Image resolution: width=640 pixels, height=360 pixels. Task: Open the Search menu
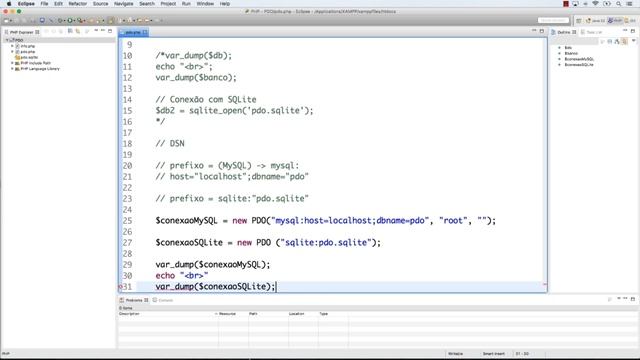click(x=147, y=4)
